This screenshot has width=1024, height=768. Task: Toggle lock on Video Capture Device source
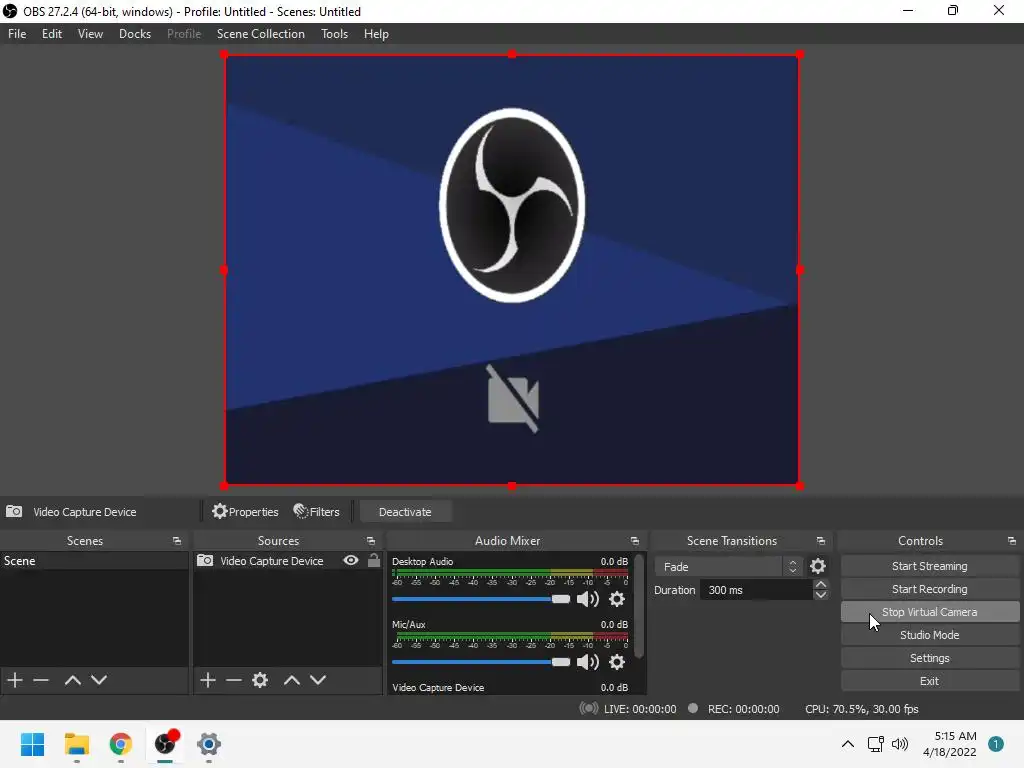click(x=374, y=560)
